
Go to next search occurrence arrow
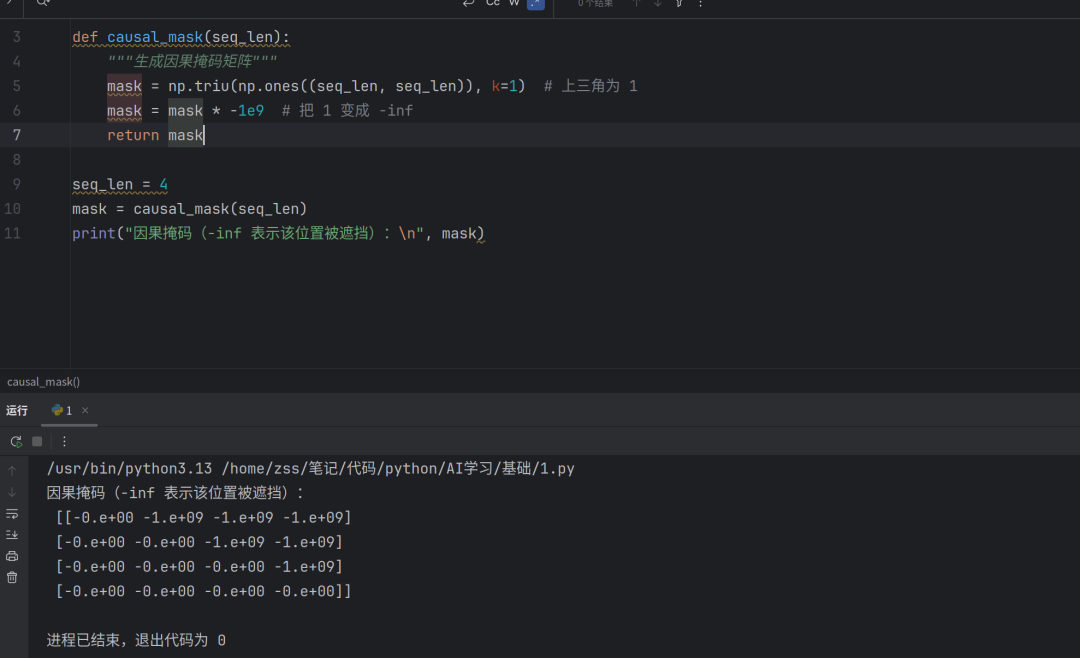click(658, 3)
